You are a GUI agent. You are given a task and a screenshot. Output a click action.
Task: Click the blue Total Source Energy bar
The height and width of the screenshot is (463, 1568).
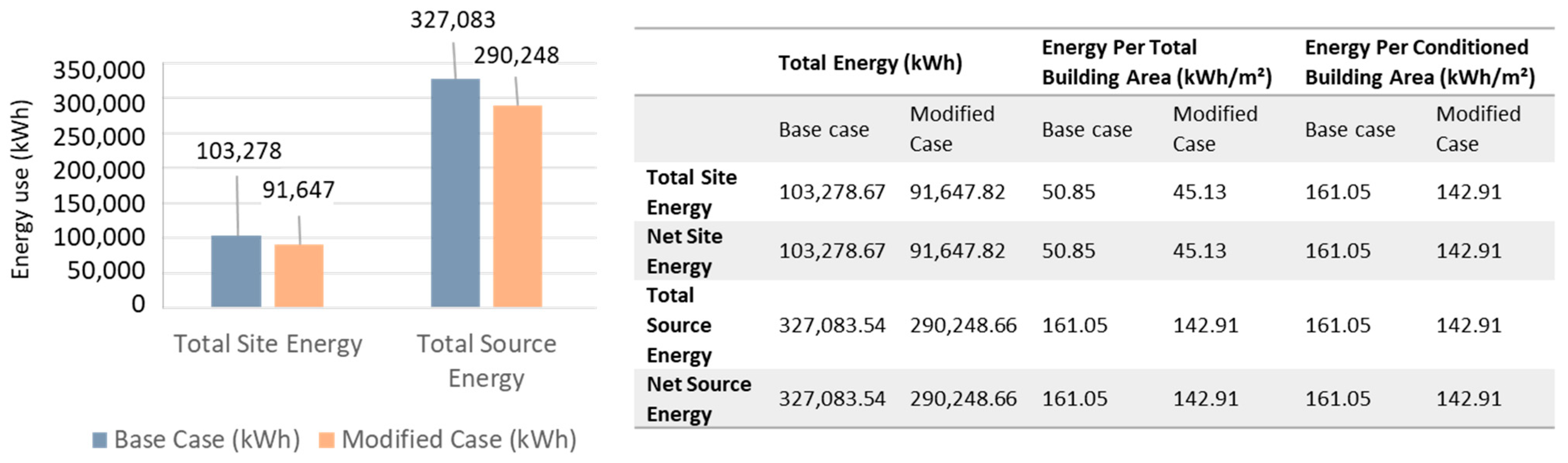click(455, 193)
